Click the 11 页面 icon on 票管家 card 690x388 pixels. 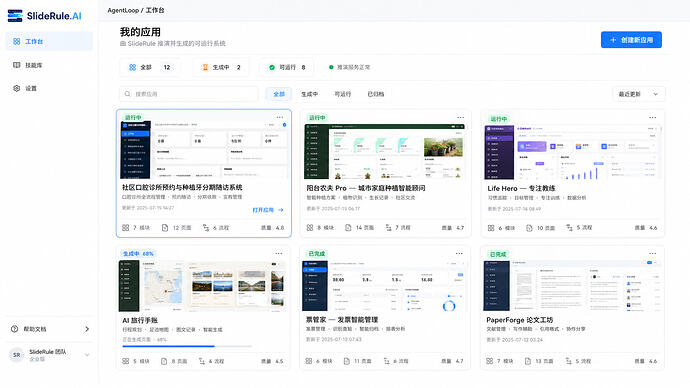point(346,361)
